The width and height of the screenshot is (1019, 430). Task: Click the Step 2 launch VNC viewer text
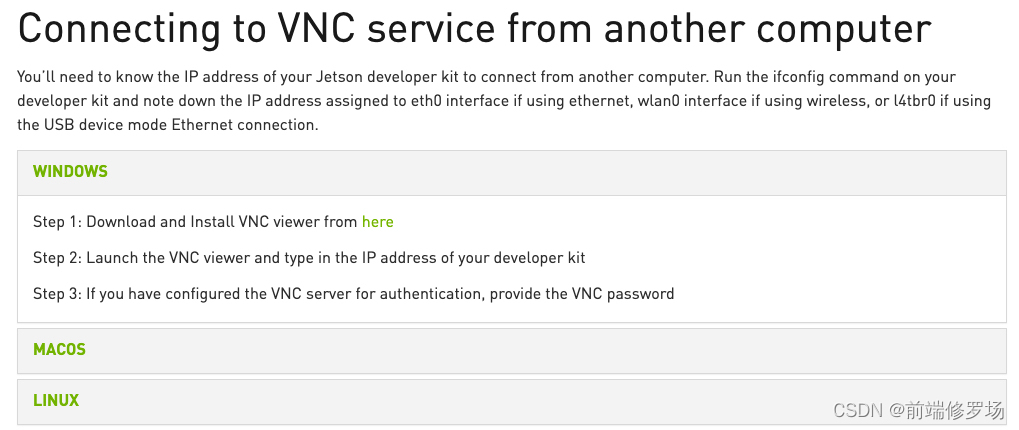tap(309, 258)
